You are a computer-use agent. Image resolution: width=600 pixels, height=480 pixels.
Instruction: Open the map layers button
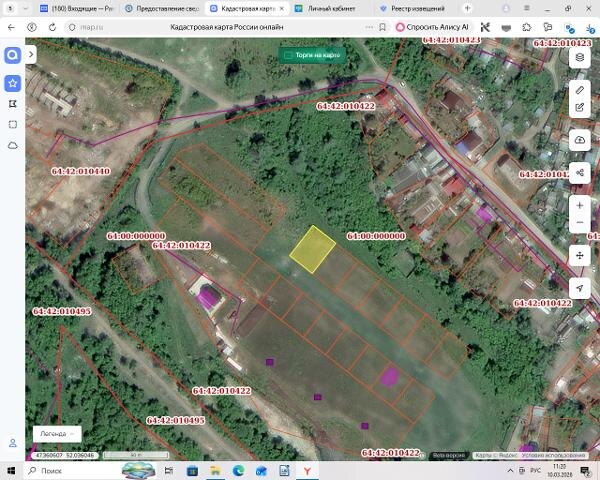[x=579, y=58]
